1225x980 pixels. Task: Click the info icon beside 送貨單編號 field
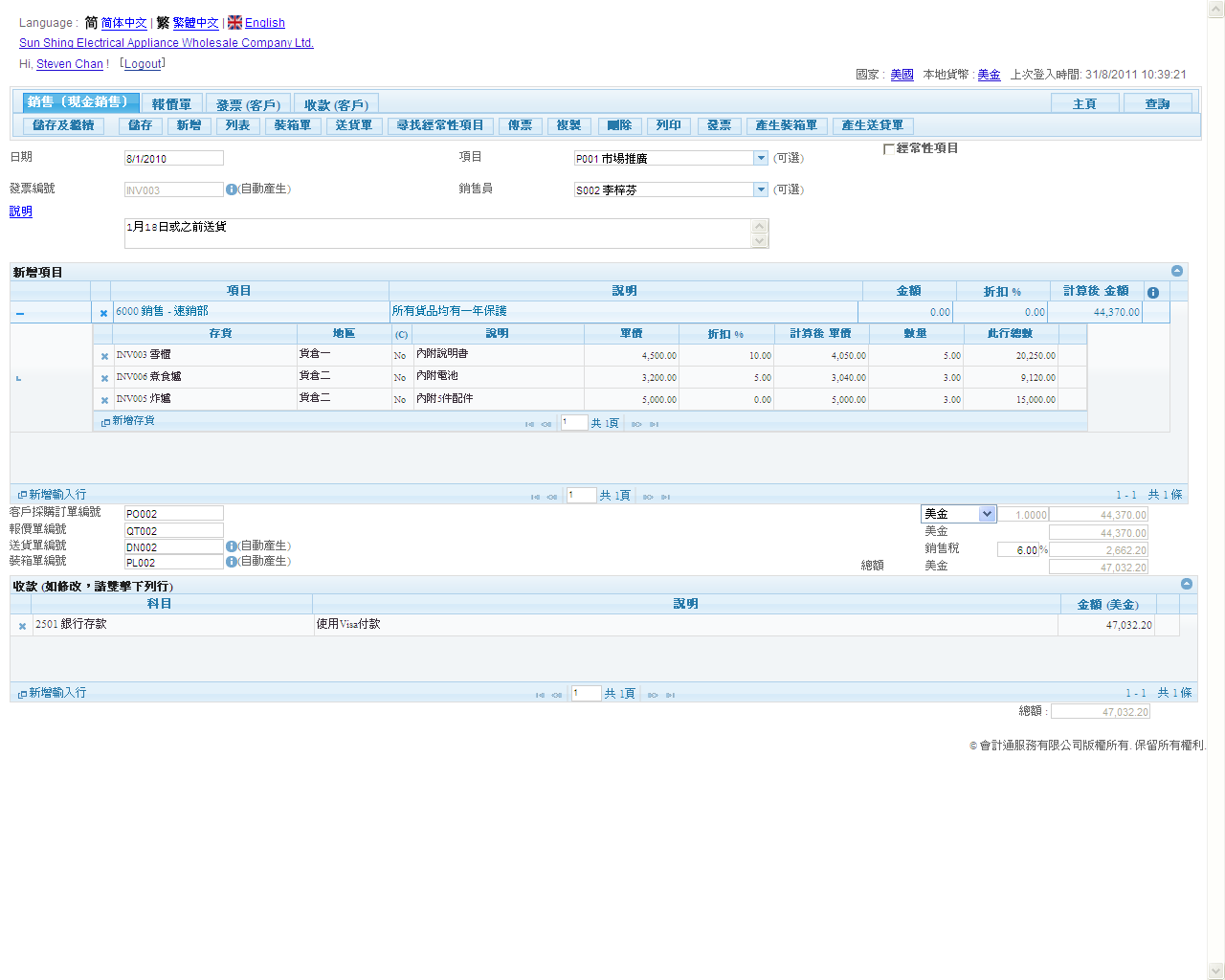tap(231, 546)
